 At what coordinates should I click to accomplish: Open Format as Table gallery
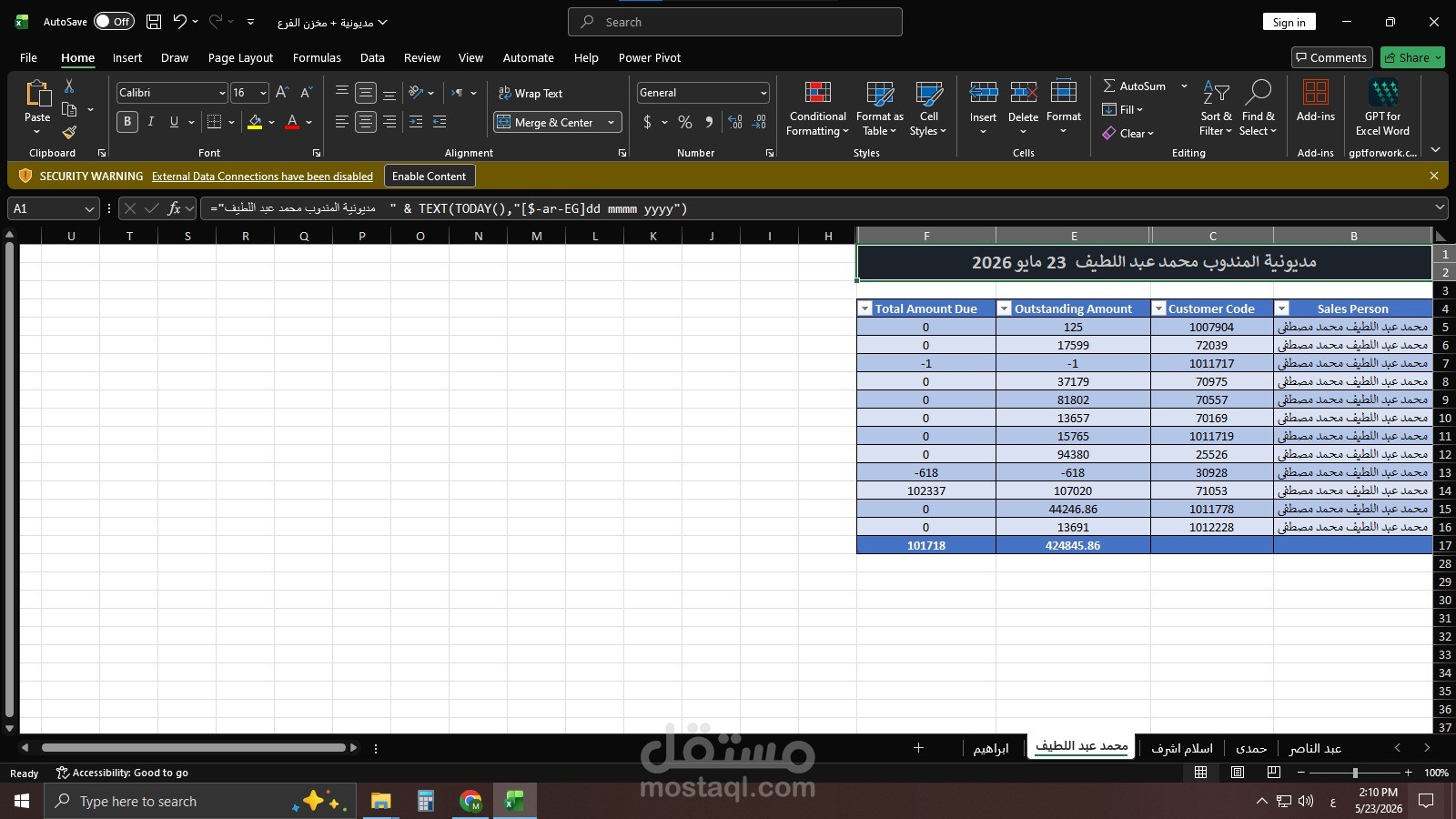pyautogui.click(x=880, y=109)
